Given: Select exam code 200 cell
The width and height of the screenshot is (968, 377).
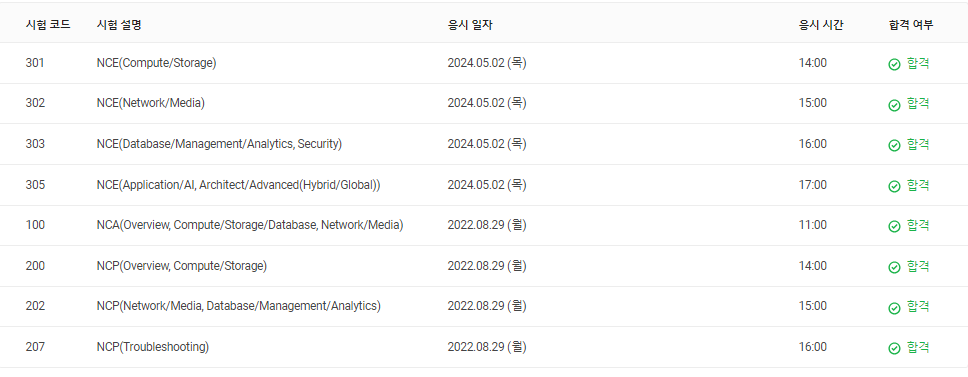Looking at the screenshot, I should tap(35, 266).
